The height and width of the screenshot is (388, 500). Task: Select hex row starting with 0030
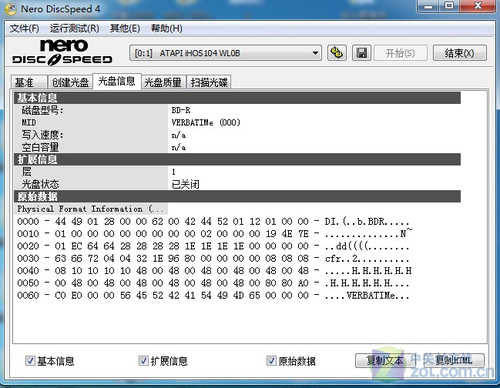pyautogui.click(x=213, y=258)
